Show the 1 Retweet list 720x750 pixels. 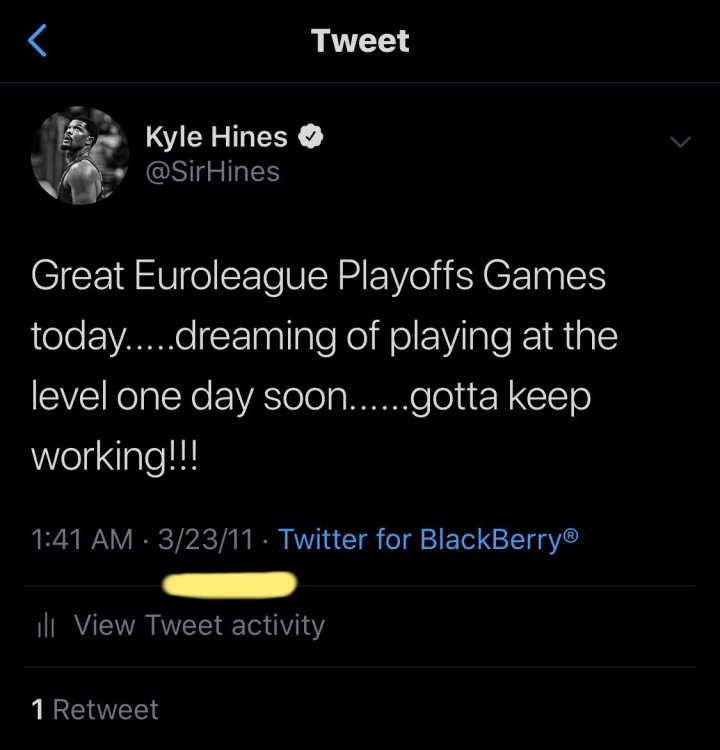pos(95,710)
